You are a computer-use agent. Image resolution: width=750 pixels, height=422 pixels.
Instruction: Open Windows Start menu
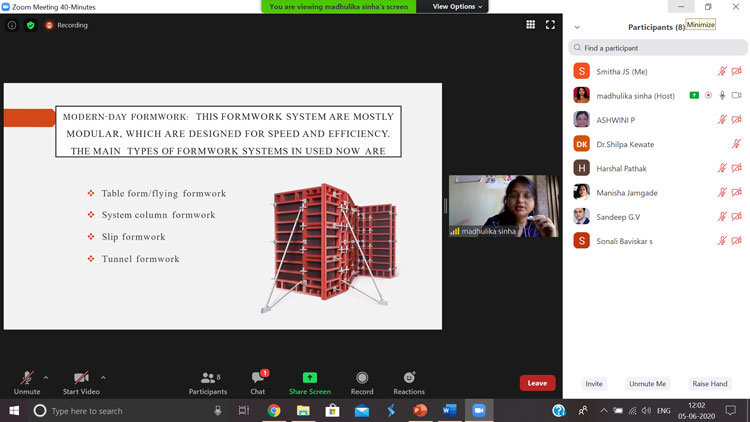14,411
